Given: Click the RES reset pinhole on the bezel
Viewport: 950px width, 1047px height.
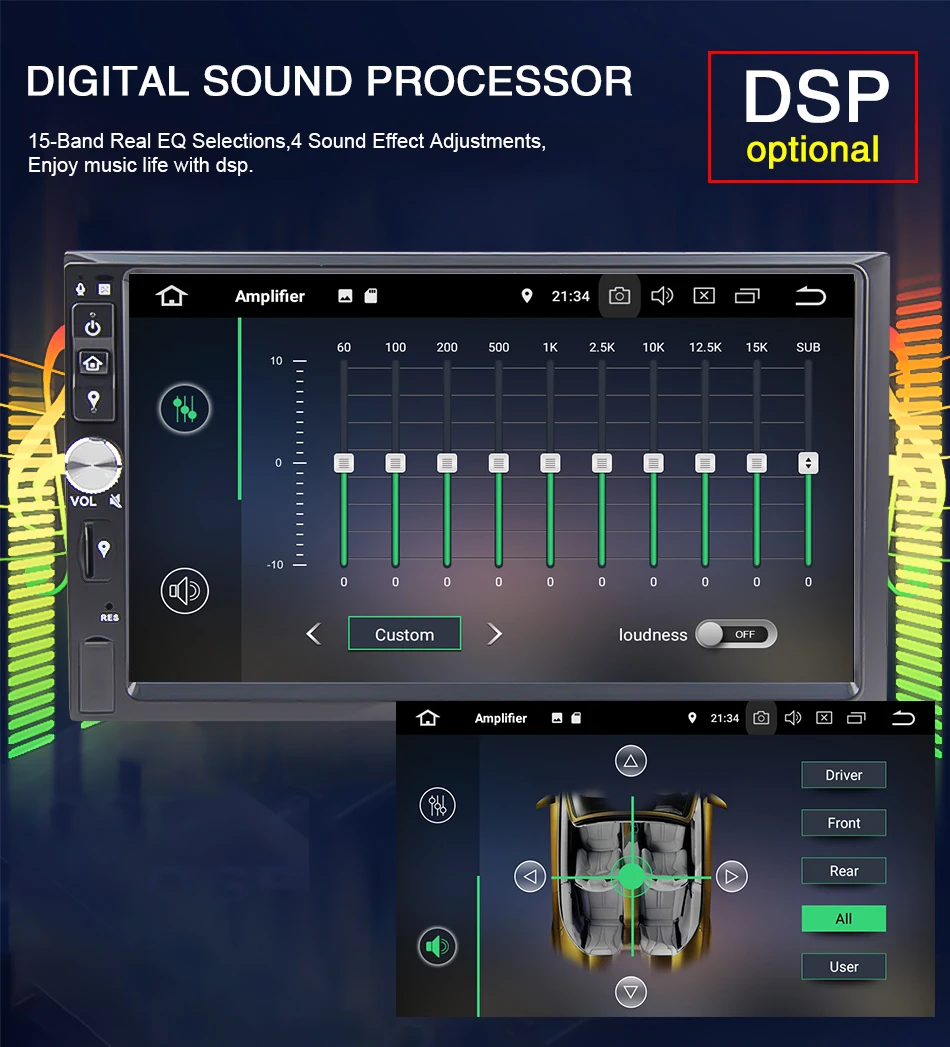Looking at the screenshot, I should 109,606.
